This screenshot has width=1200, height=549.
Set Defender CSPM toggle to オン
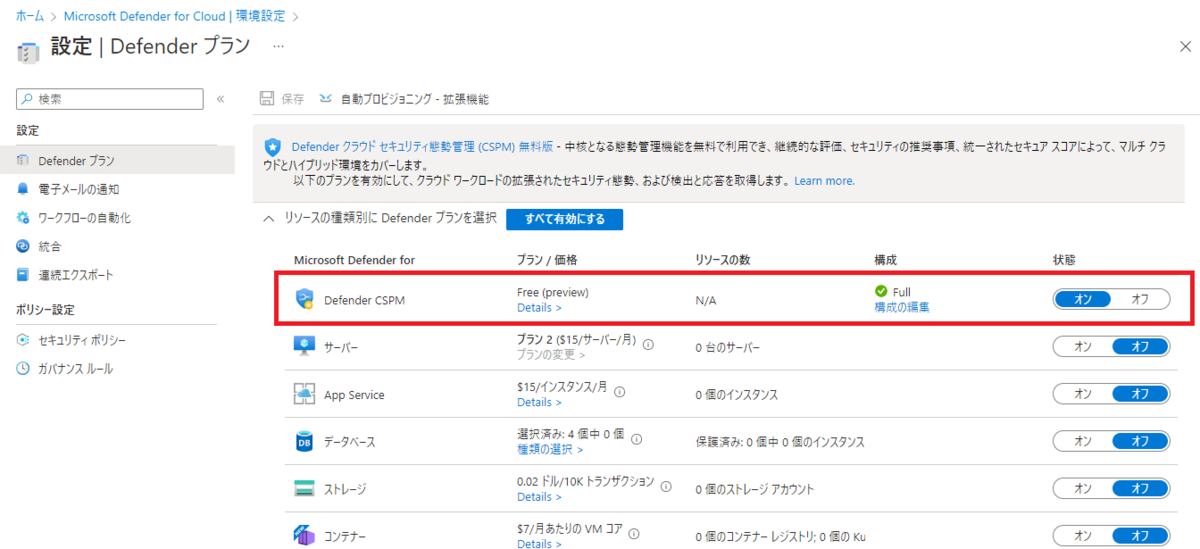coord(1083,299)
